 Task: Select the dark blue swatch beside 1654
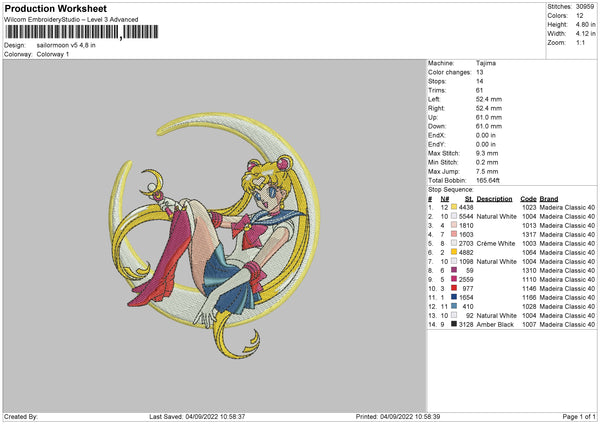(x=454, y=297)
